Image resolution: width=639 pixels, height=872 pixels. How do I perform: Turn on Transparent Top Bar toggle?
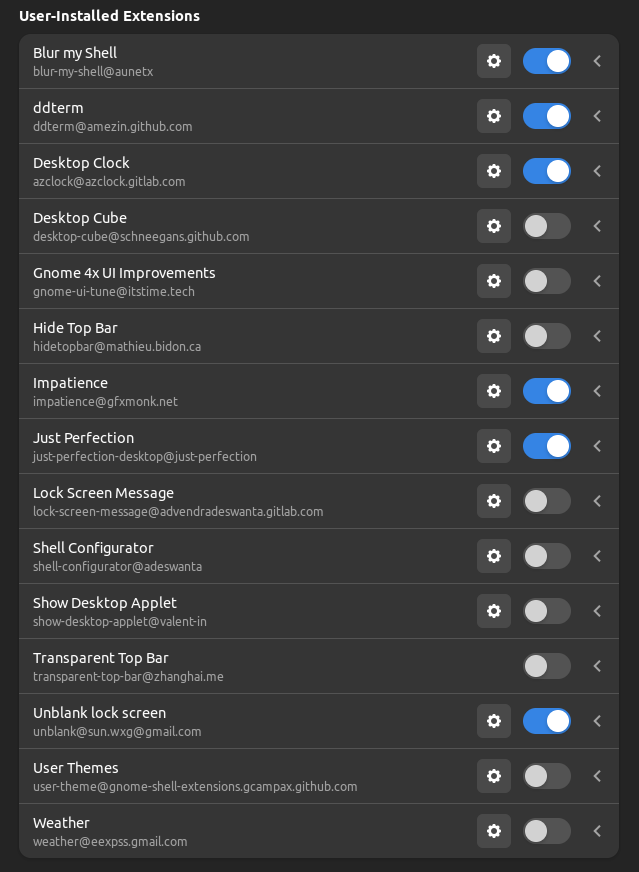pyautogui.click(x=547, y=666)
